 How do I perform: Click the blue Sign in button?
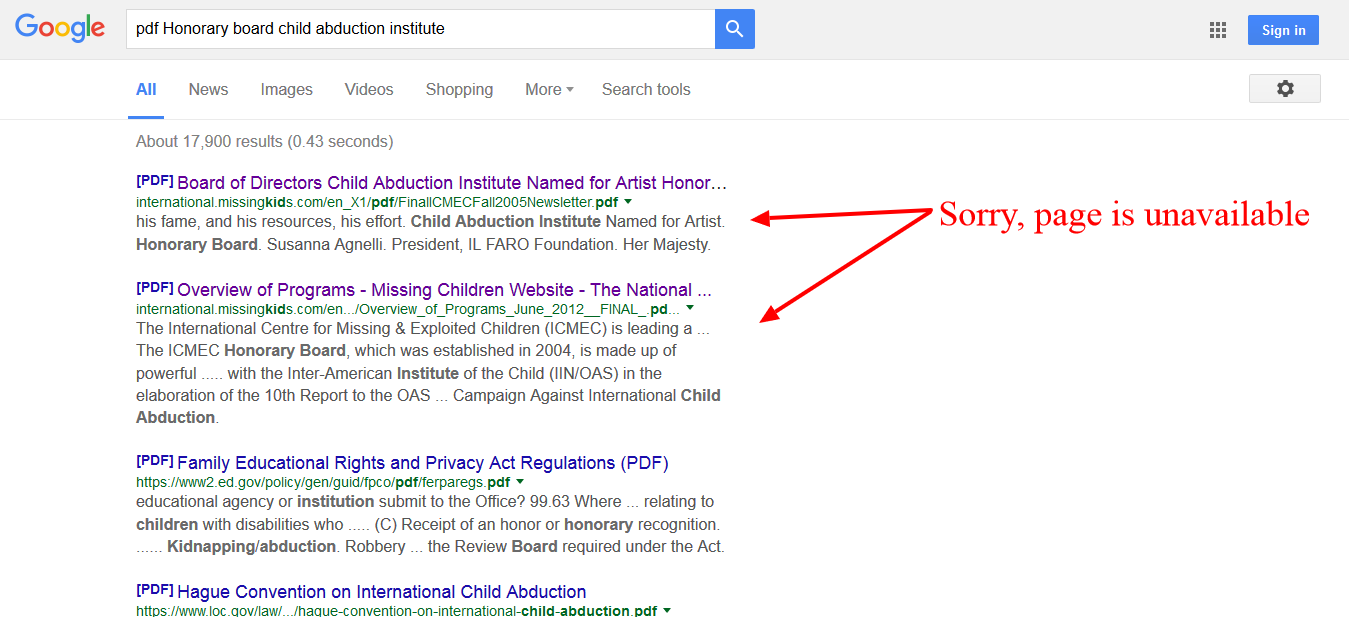1283,30
